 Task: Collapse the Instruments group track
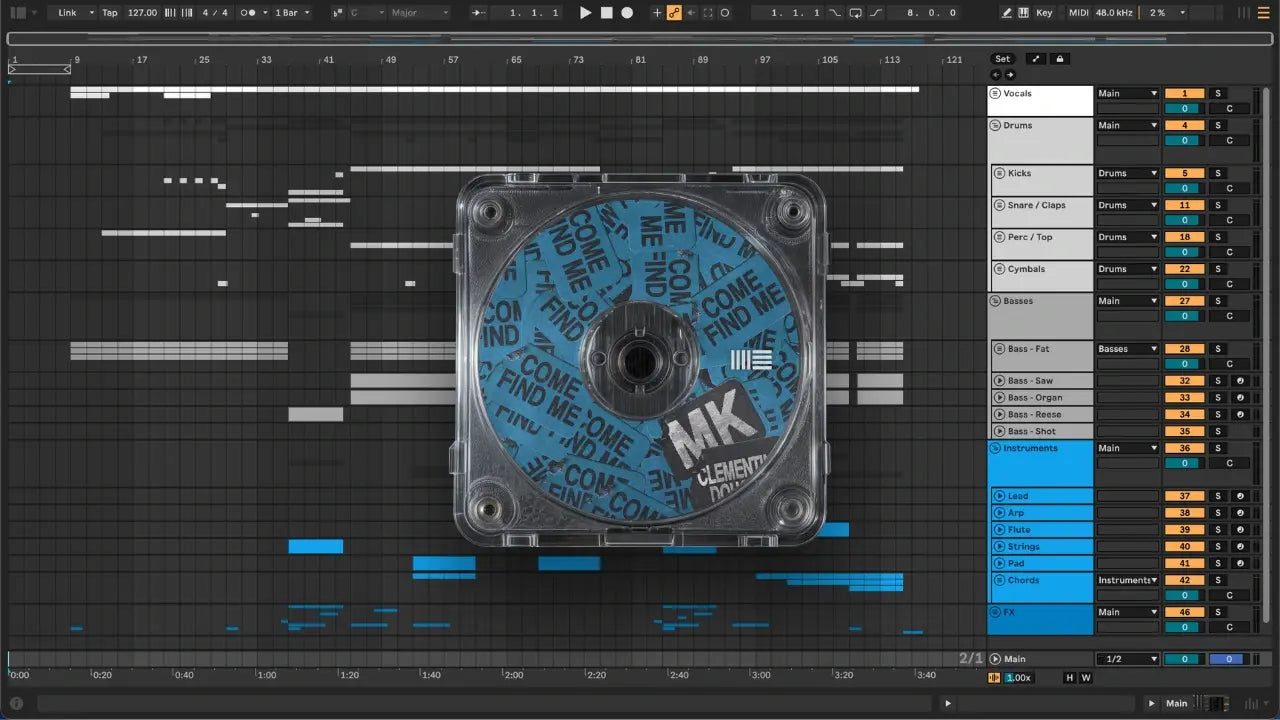pyautogui.click(x=996, y=448)
